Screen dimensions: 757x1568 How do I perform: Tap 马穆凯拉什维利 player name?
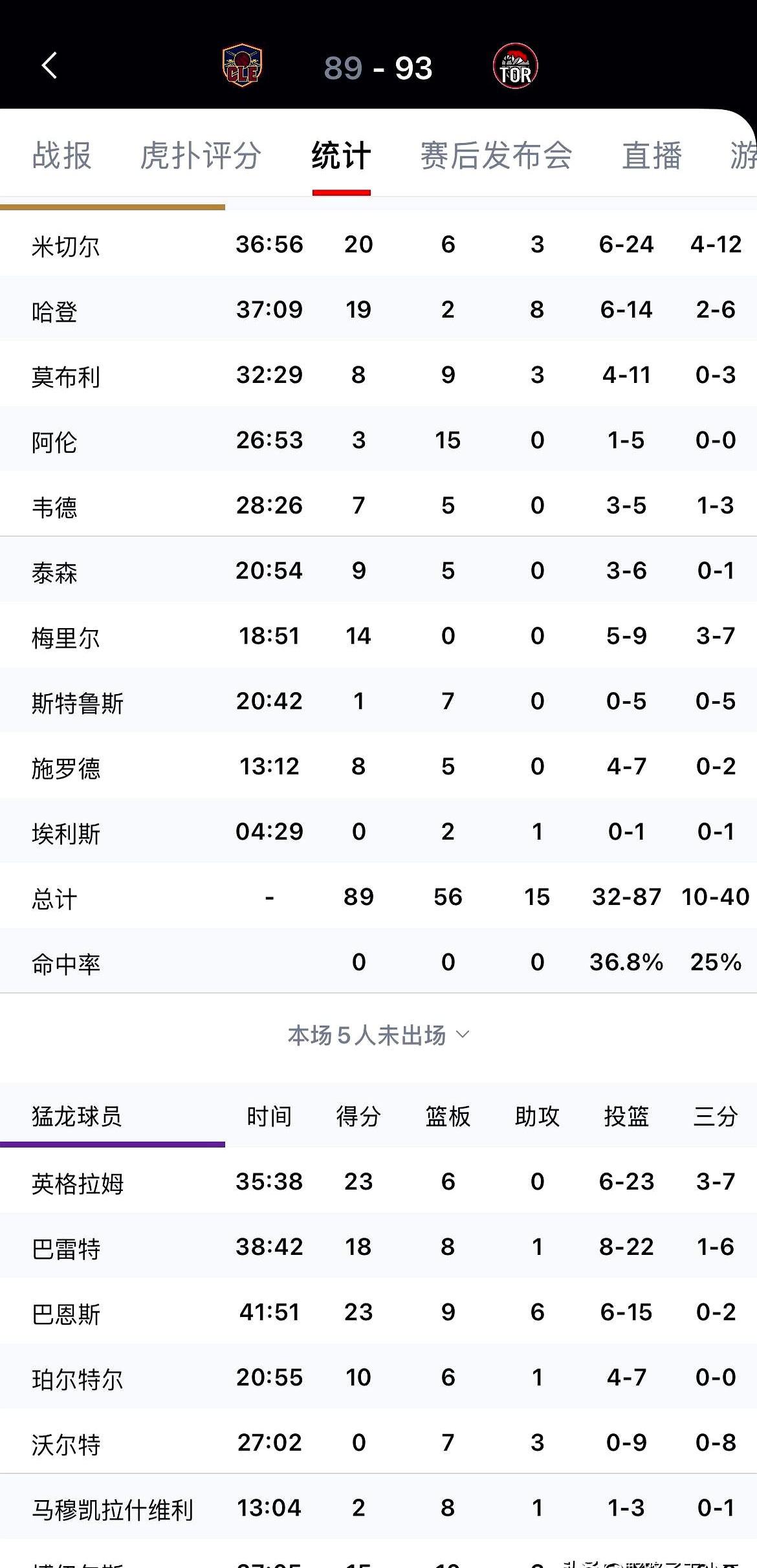113,1507
